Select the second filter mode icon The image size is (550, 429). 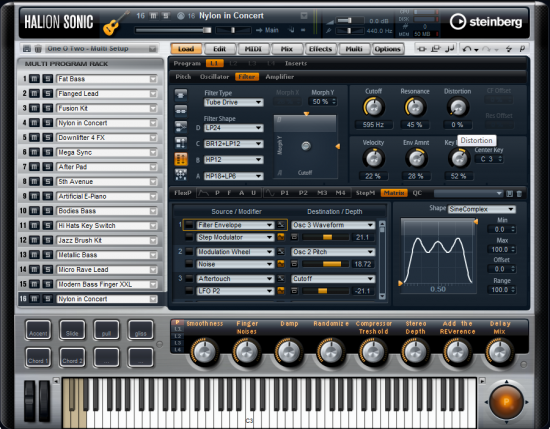pos(181,110)
